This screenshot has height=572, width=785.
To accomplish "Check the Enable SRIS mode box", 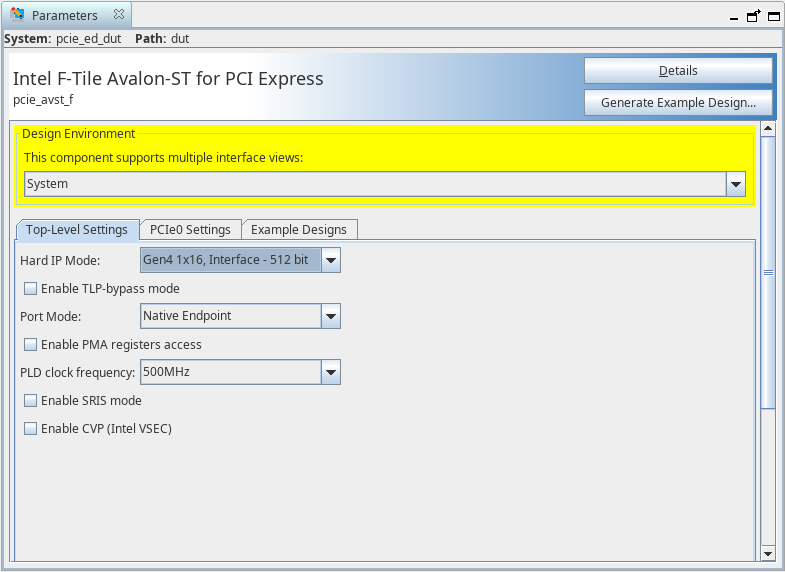I will click(x=31, y=401).
